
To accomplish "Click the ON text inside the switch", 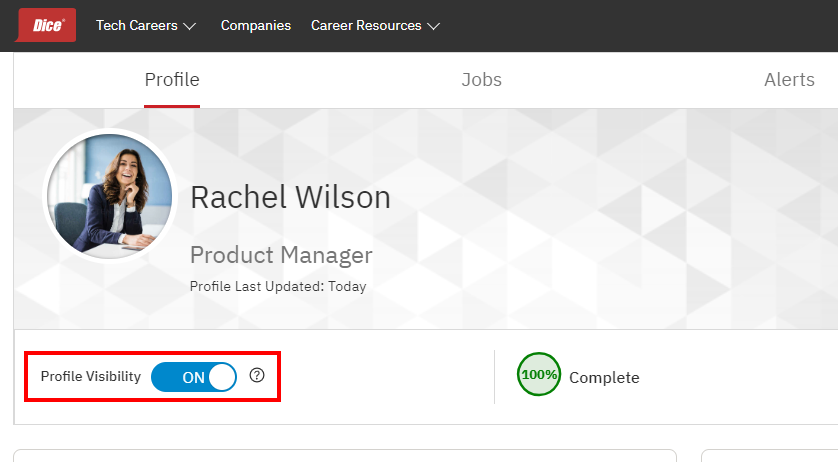I will click(x=193, y=378).
